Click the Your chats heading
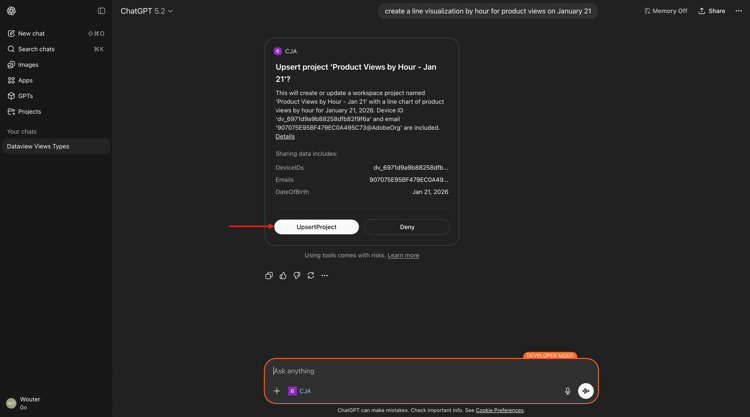Viewport: 750px width, 417px height. pyautogui.click(x=22, y=132)
